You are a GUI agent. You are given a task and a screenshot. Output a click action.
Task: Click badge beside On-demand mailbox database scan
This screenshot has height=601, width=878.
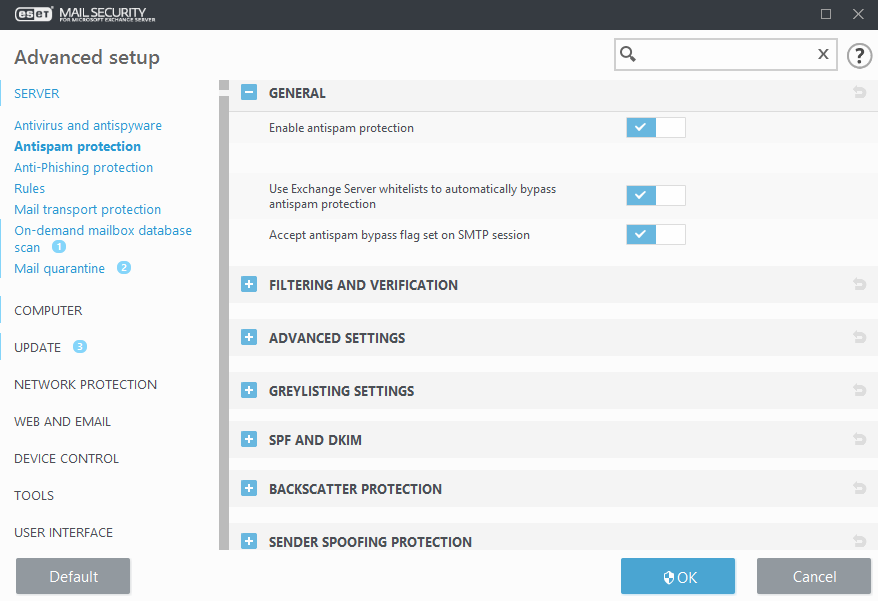[x=59, y=246]
